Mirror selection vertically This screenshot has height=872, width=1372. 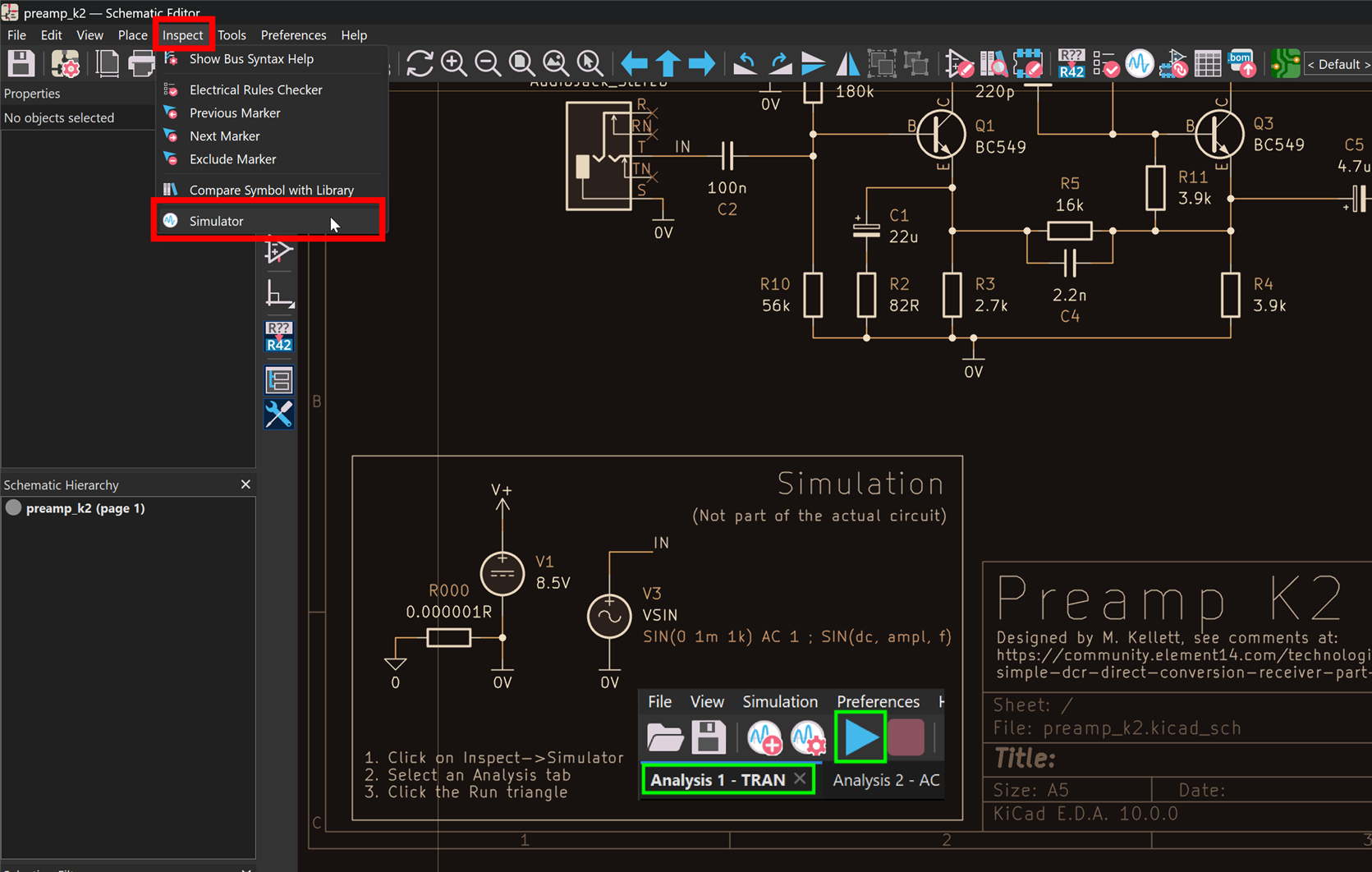(813, 63)
